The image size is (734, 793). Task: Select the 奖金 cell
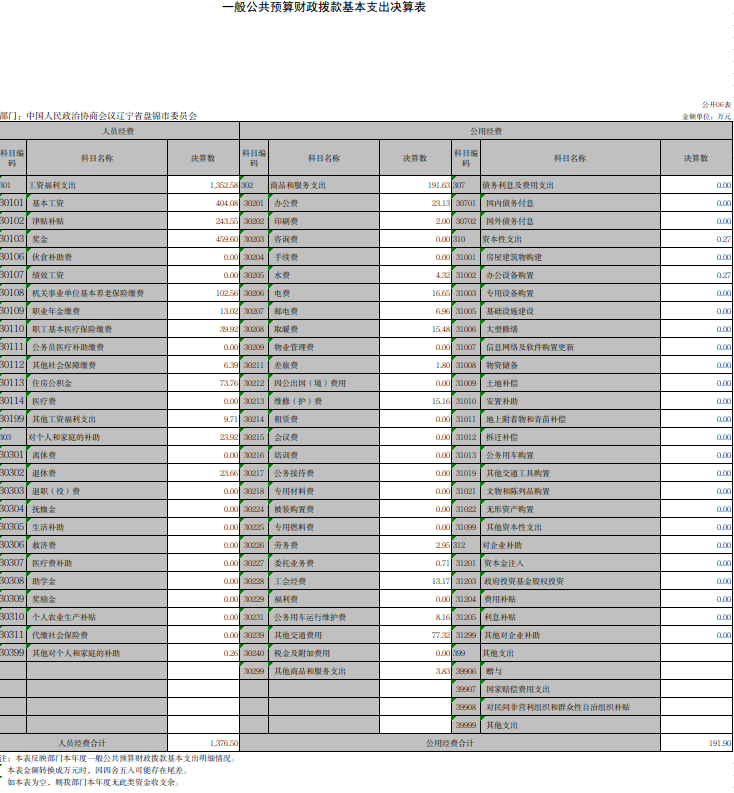coord(97,239)
